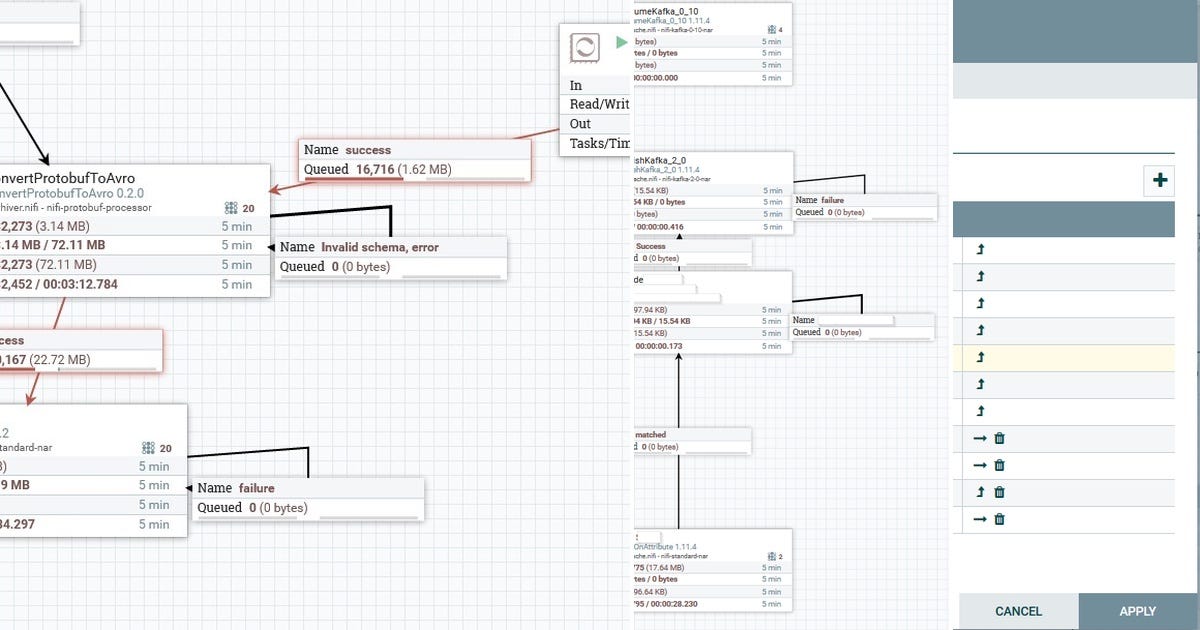
Task: Click the right arrow in the last property row
Action: coord(980,519)
